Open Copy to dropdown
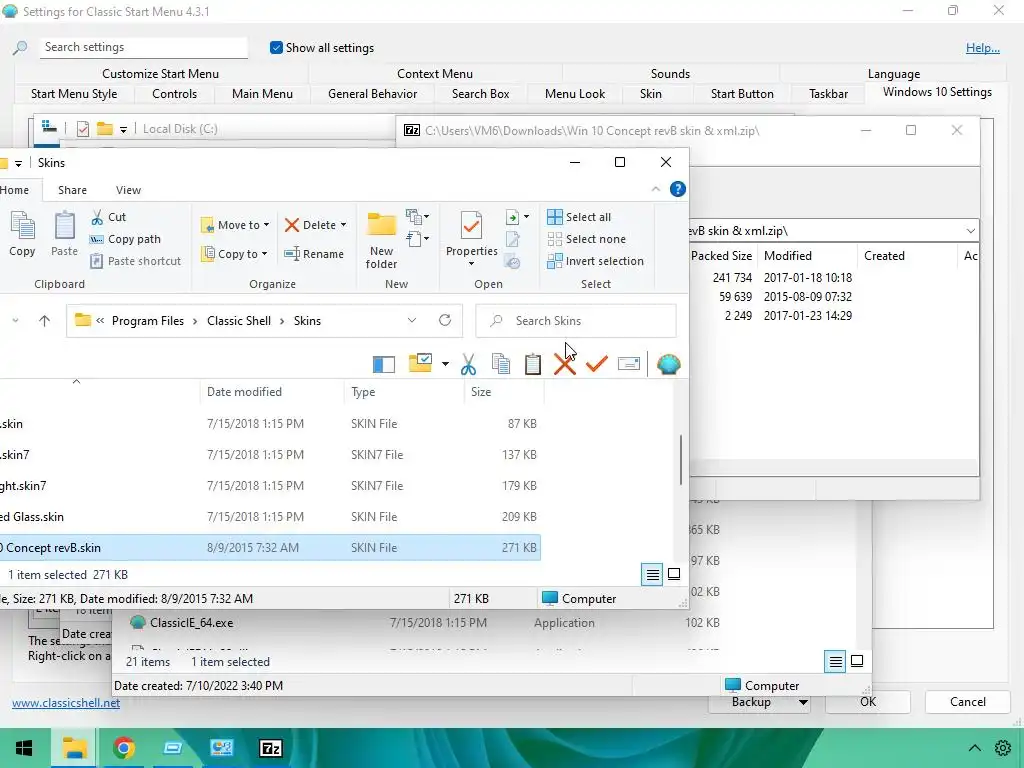 [x=235, y=254]
